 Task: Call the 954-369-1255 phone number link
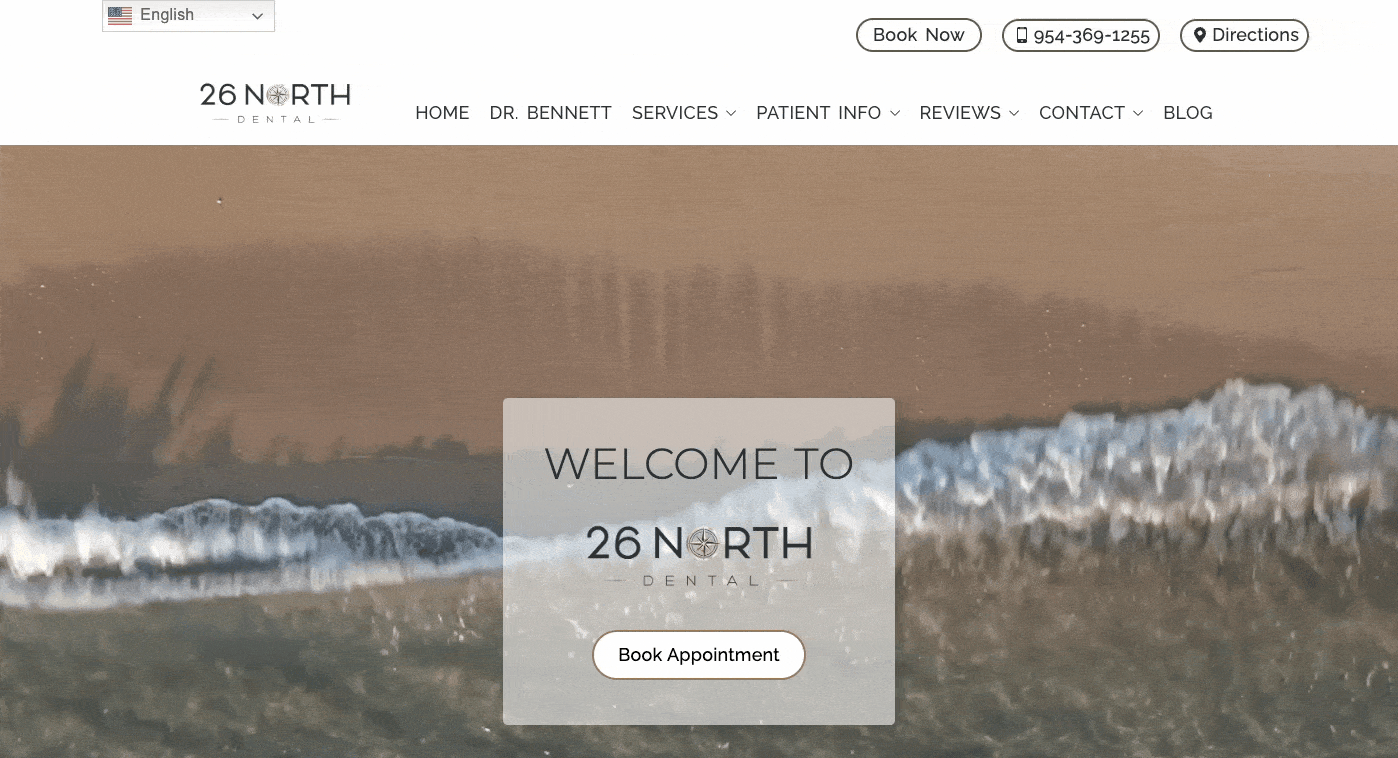click(1081, 35)
